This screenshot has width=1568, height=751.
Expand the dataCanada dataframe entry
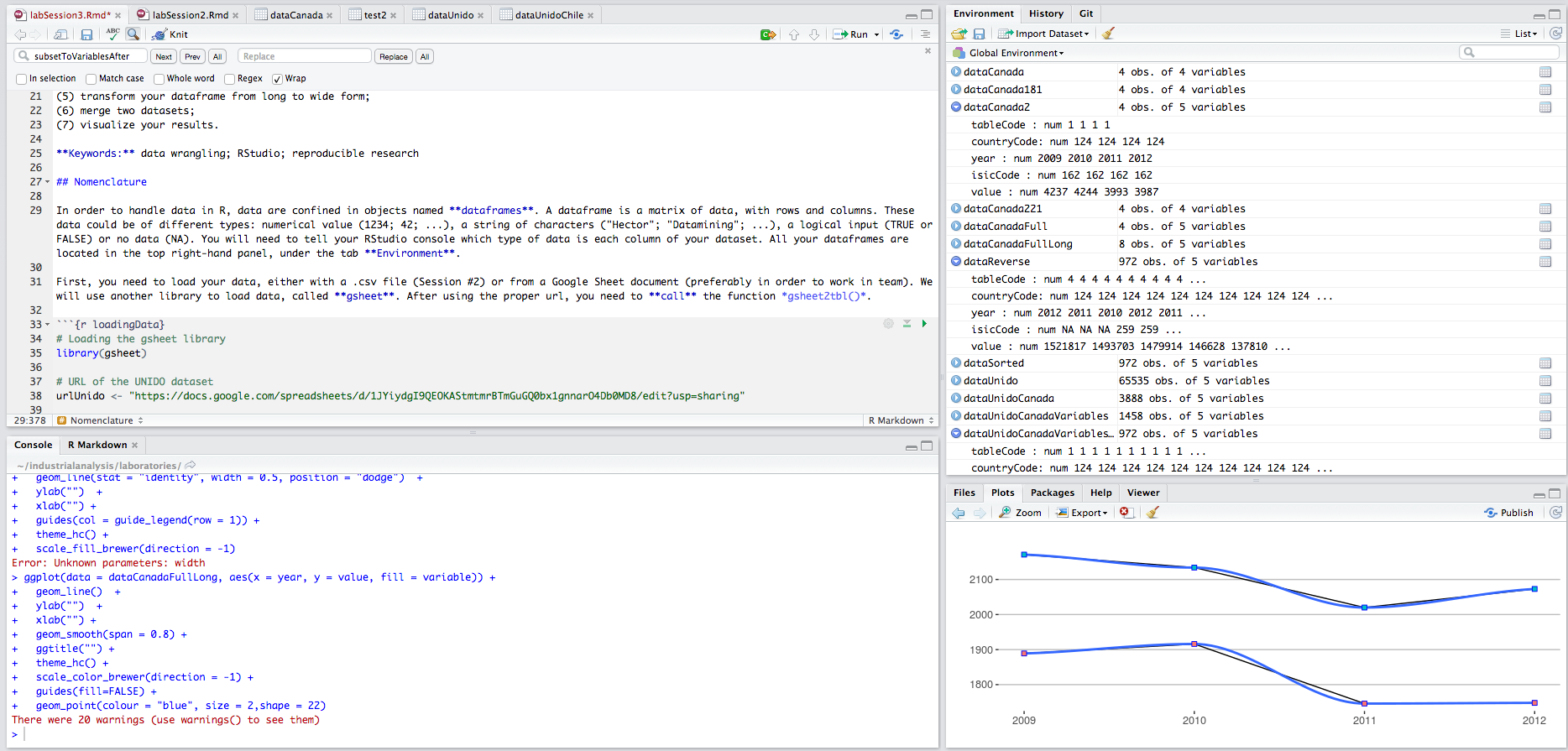956,71
